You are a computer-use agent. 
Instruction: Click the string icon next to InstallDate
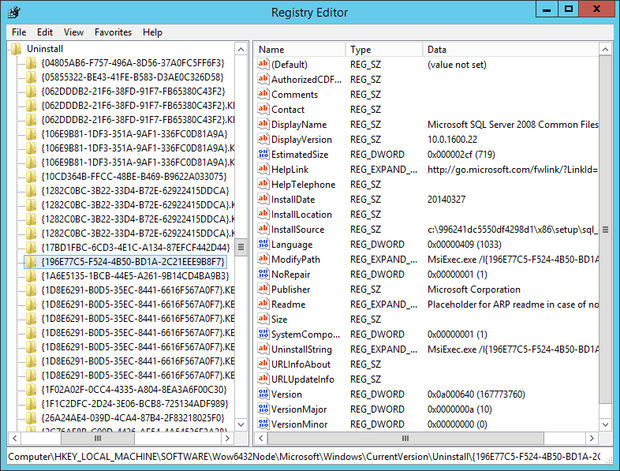(x=263, y=199)
